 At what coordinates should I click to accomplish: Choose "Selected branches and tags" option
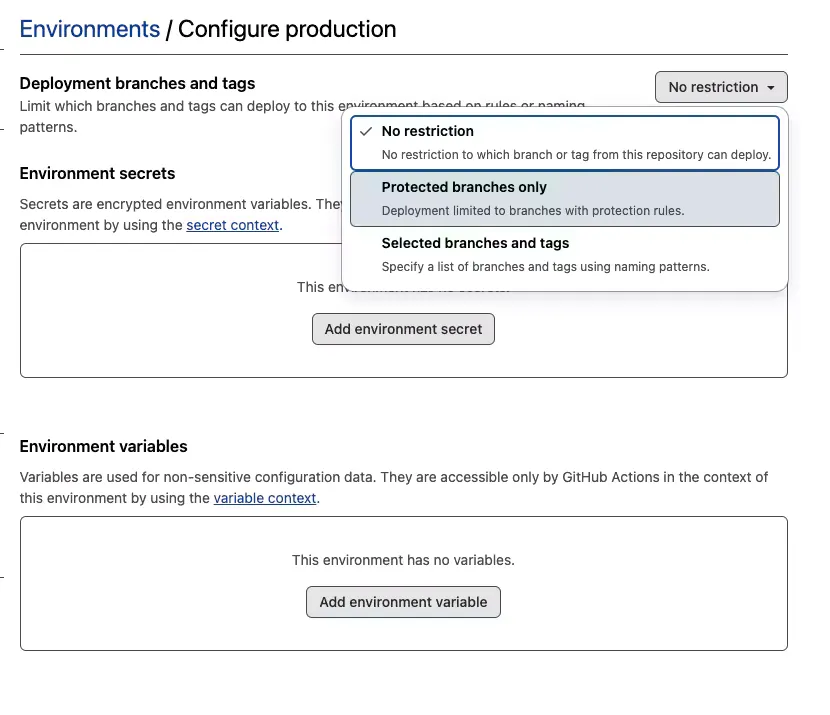pos(475,243)
